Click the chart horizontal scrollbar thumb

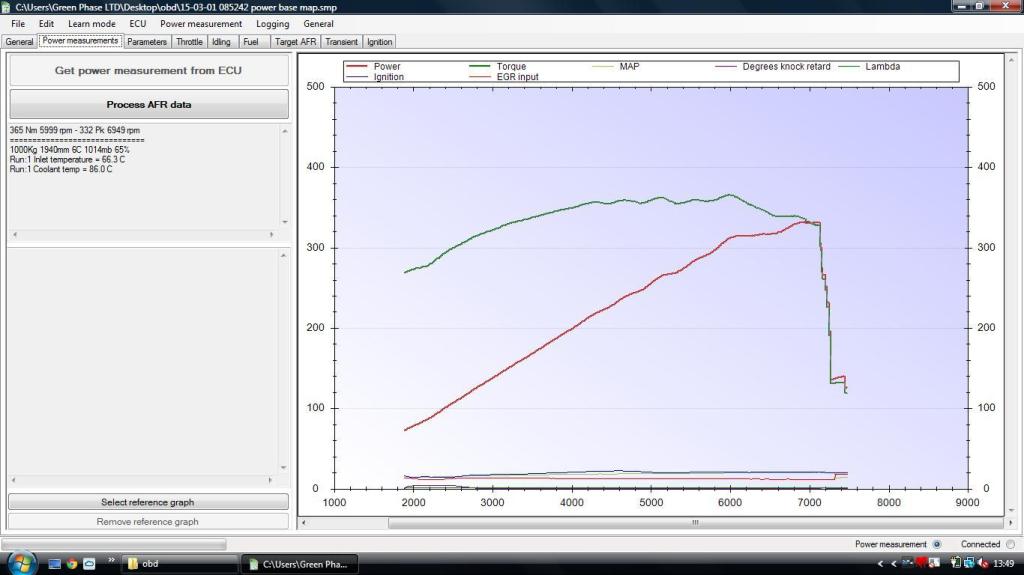696,523
